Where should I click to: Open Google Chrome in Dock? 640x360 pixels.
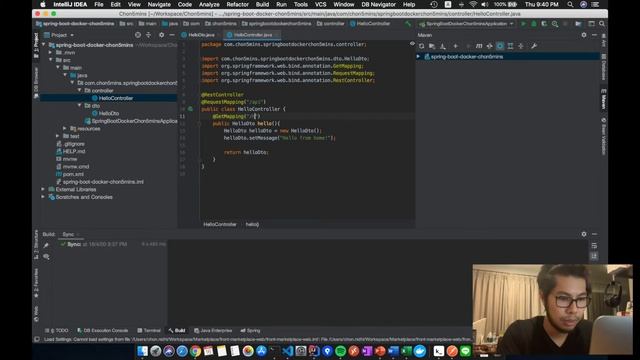[x=195, y=351]
